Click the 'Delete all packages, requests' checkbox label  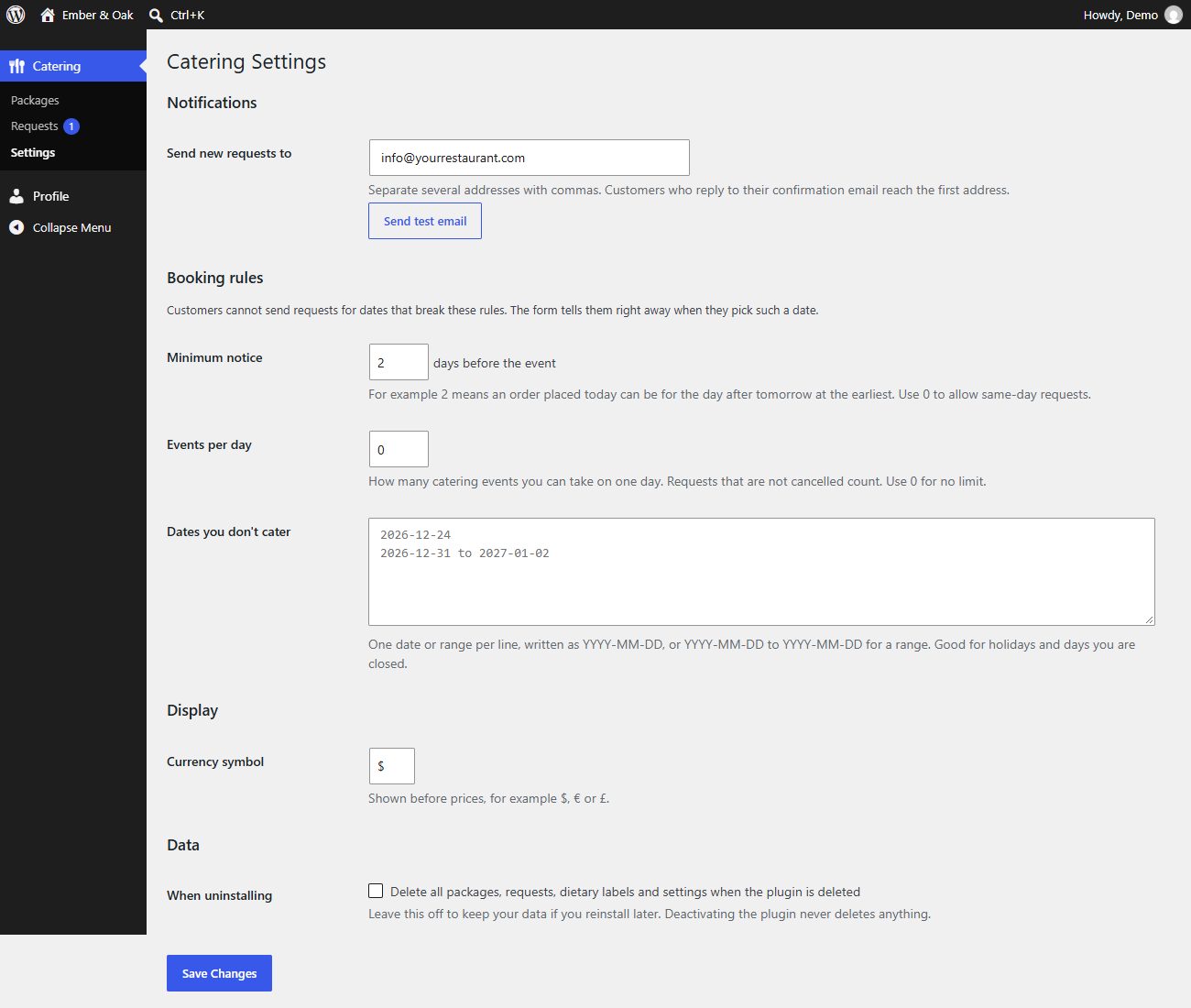pyautogui.click(x=625, y=892)
